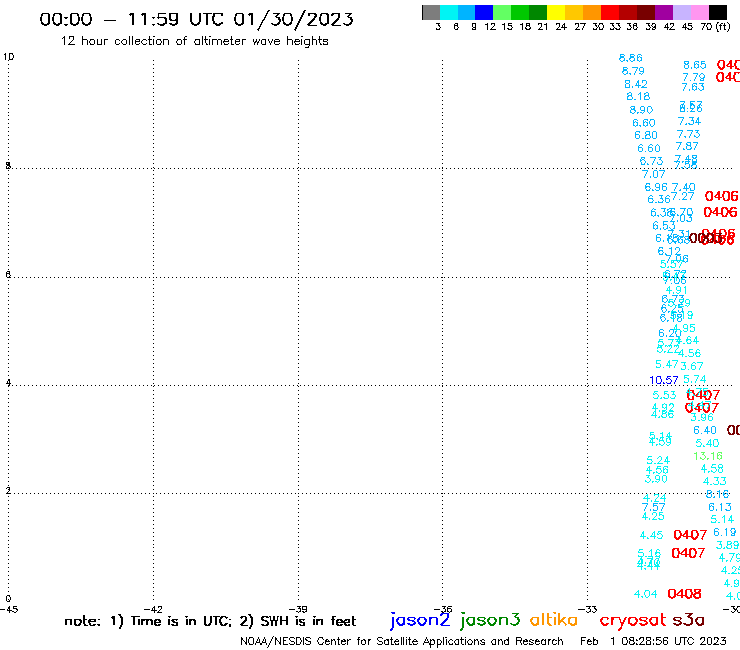Pick the light green swatch in the legend
Viewport: 740px width, 650px height.
tap(503, 12)
